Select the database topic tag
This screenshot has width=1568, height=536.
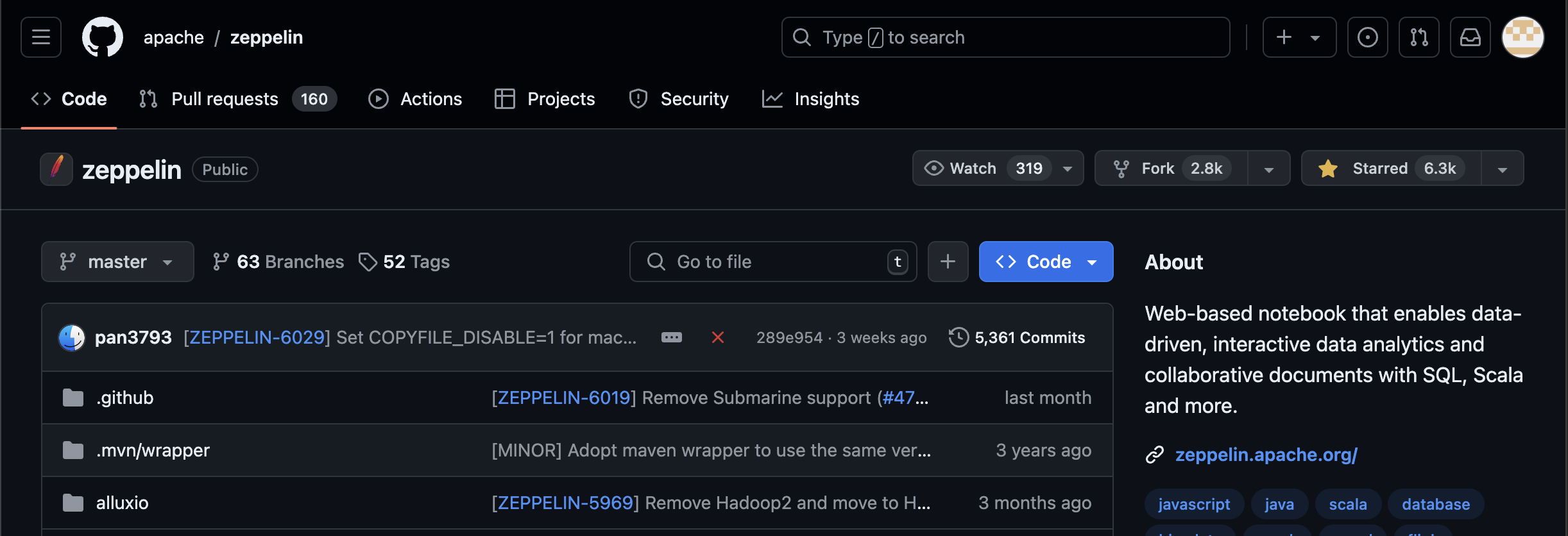(x=1436, y=504)
